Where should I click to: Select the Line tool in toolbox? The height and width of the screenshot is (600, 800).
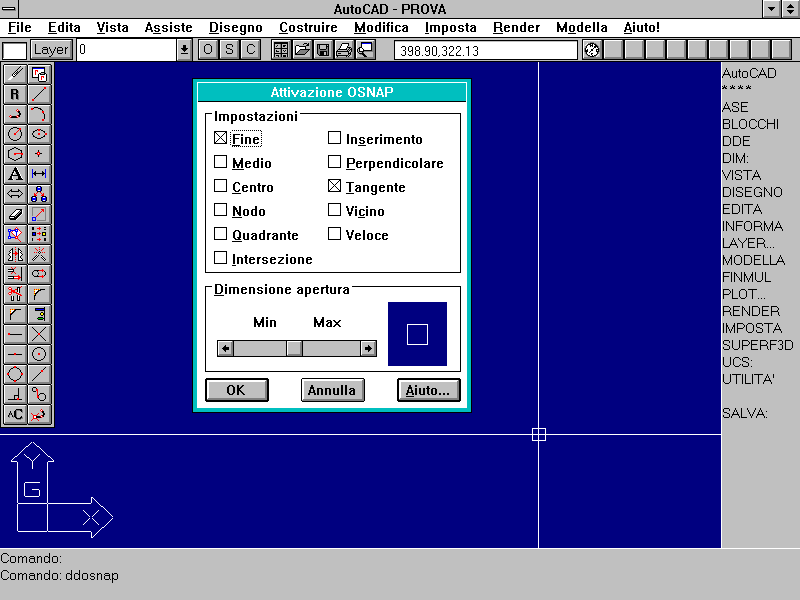tap(39, 94)
